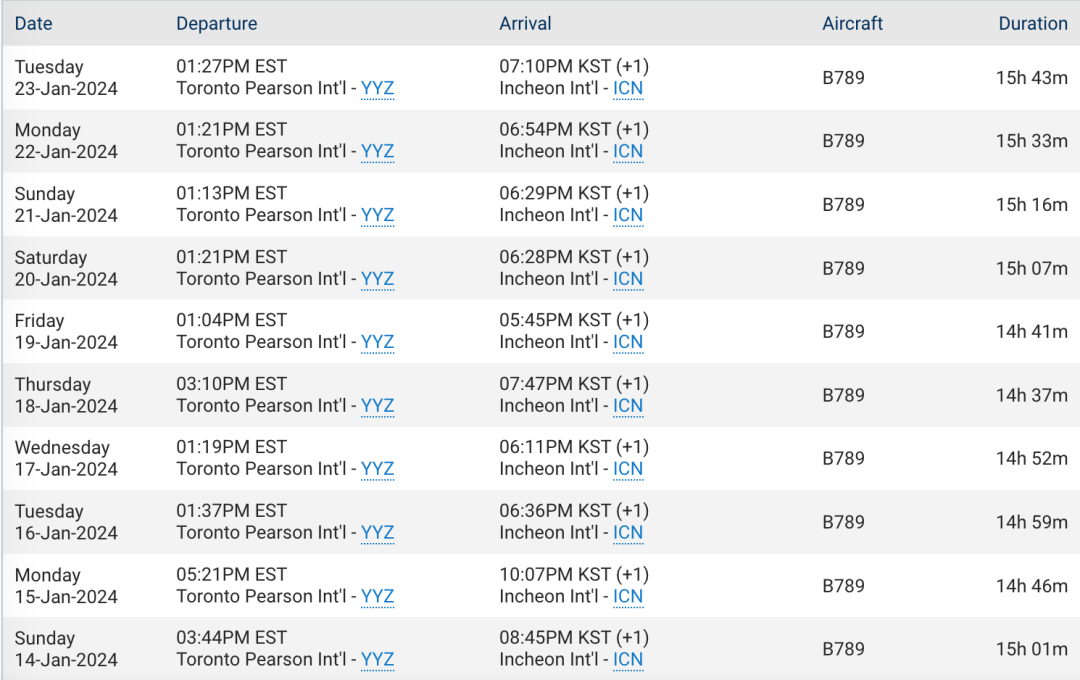Click the Duration column header
1080x680 pixels.
1032,23
